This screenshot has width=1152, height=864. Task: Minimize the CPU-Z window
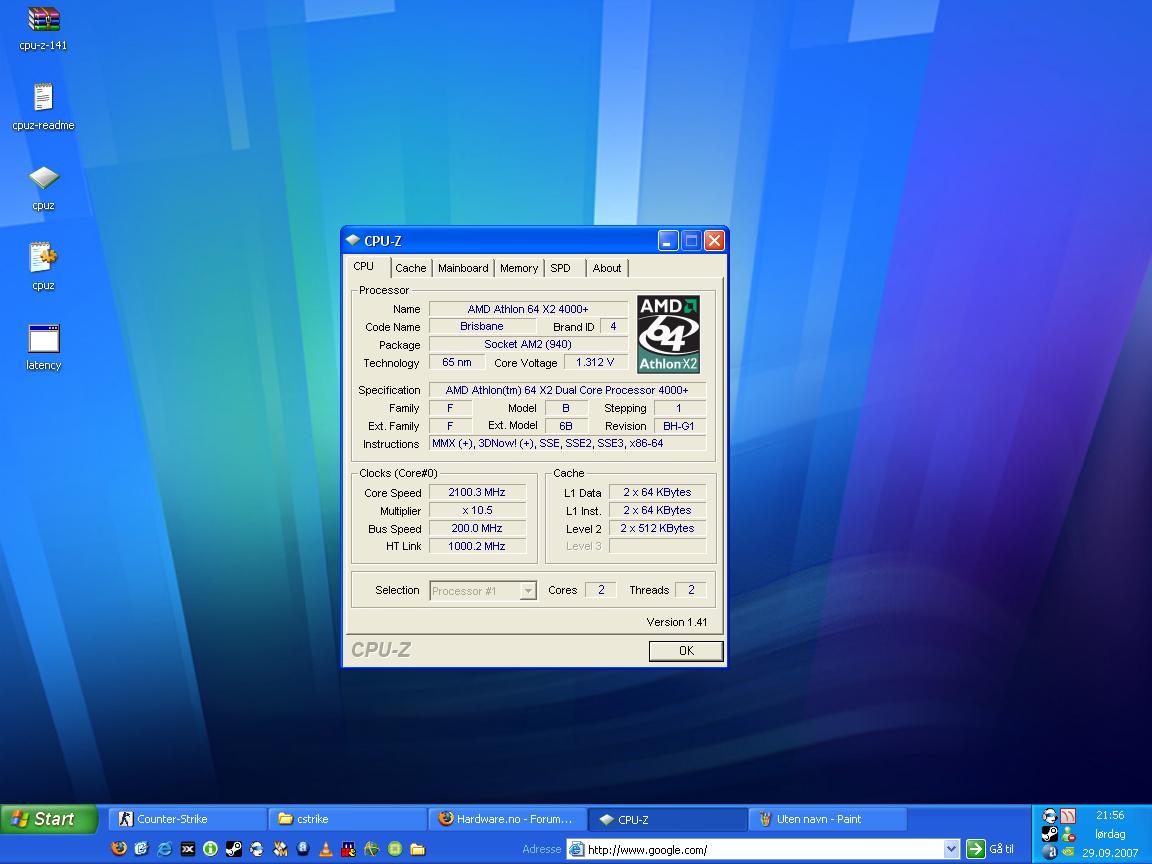point(668,240)
